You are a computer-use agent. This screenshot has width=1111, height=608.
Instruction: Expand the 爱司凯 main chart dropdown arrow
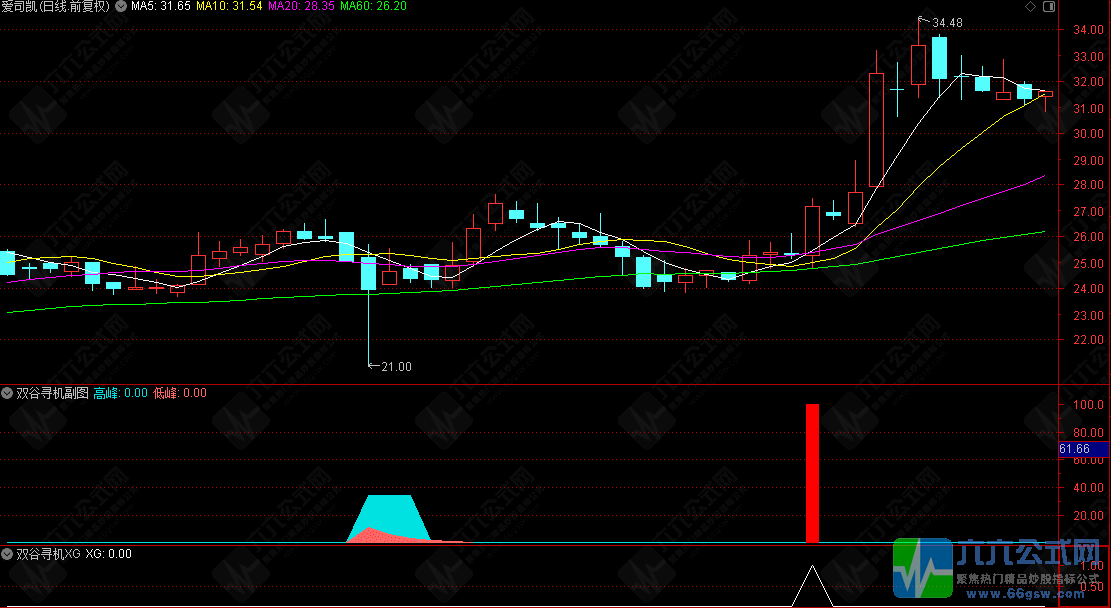point(120,6)
